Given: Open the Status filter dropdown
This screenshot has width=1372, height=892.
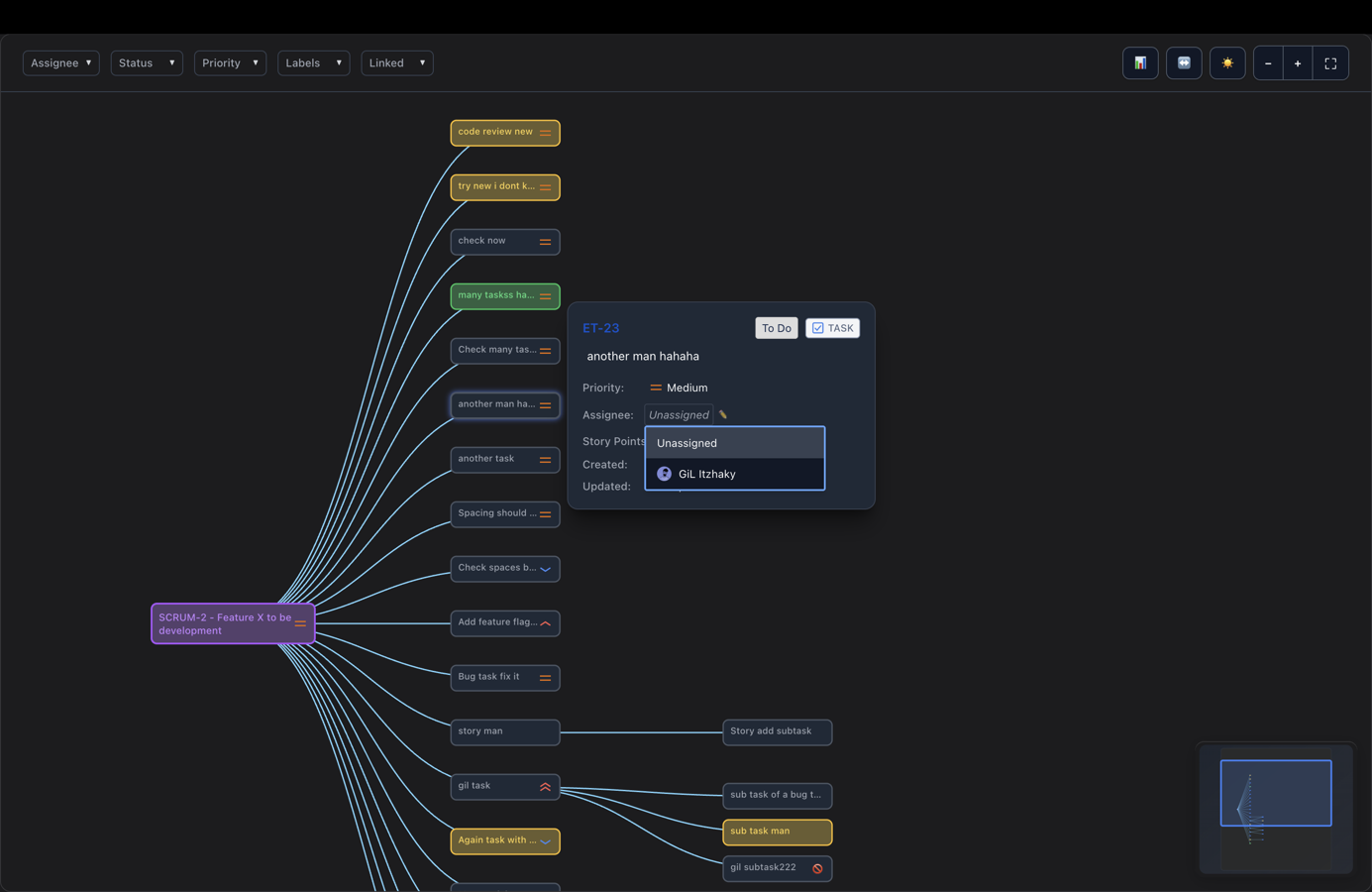Looking at the screenshot, I should tap(147, 62).
